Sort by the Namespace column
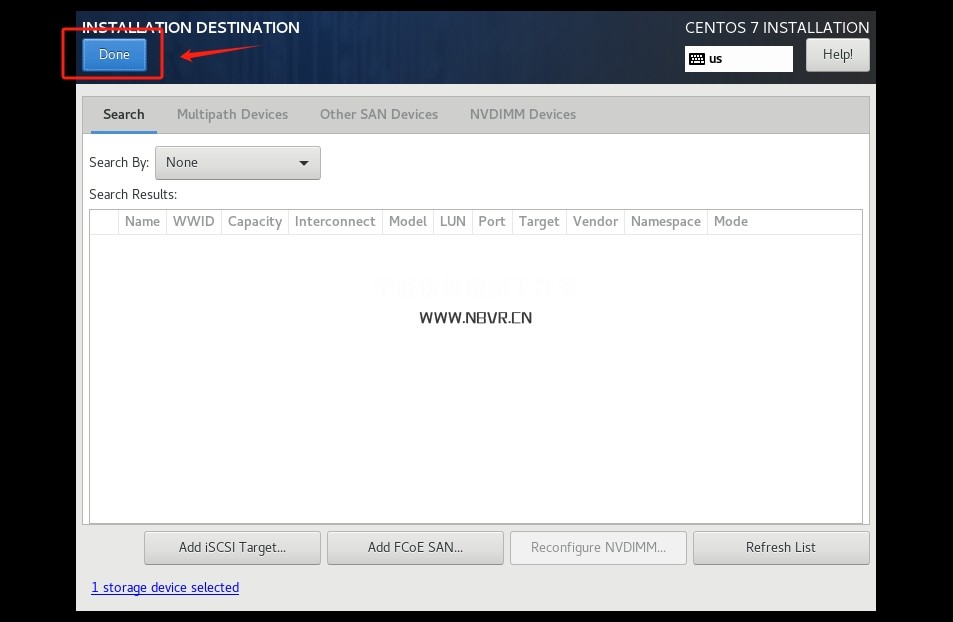The width and height of the screenshot is (953, 622). tap(665, 222)
